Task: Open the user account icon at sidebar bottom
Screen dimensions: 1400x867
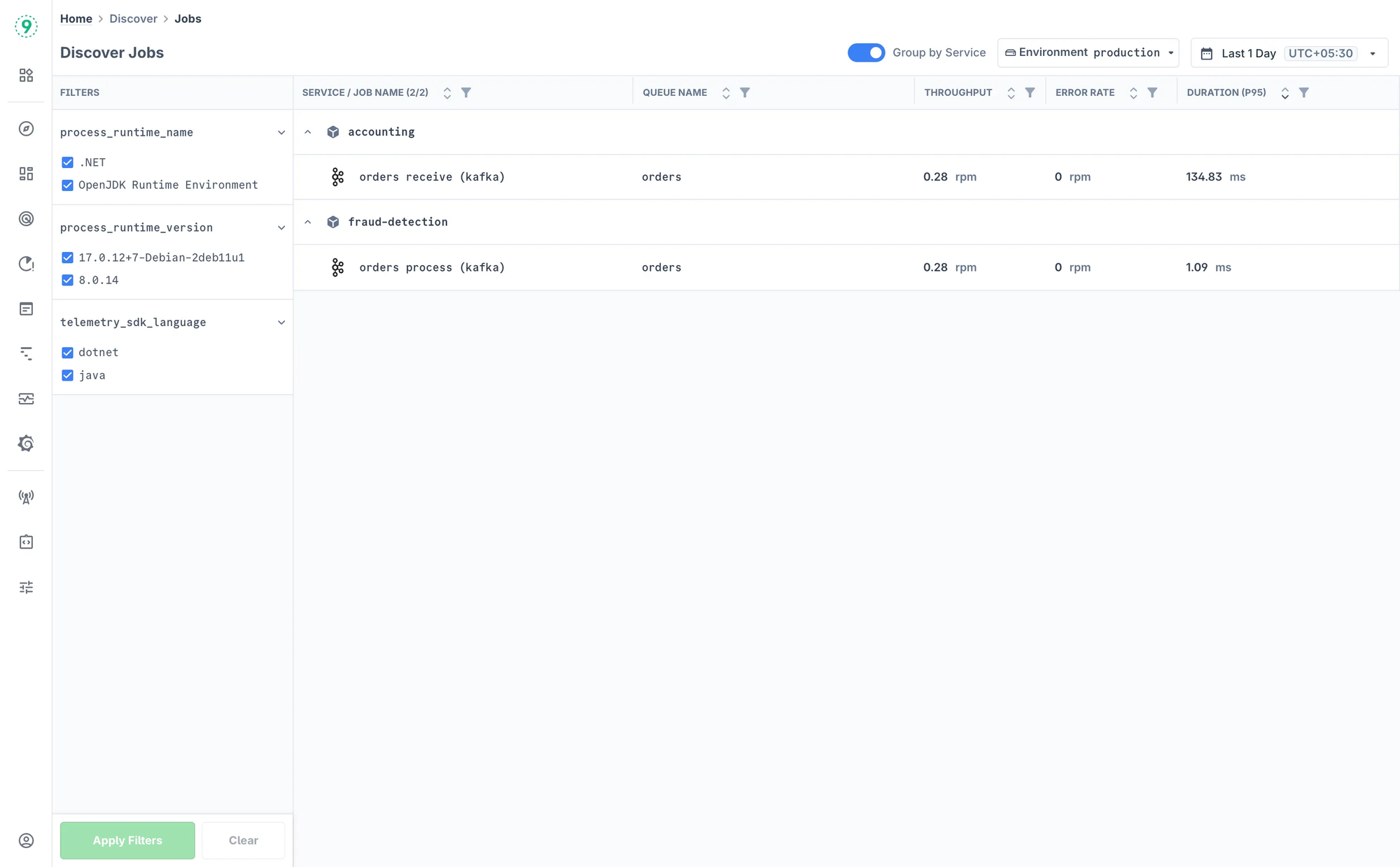Action: pos(26,841)
